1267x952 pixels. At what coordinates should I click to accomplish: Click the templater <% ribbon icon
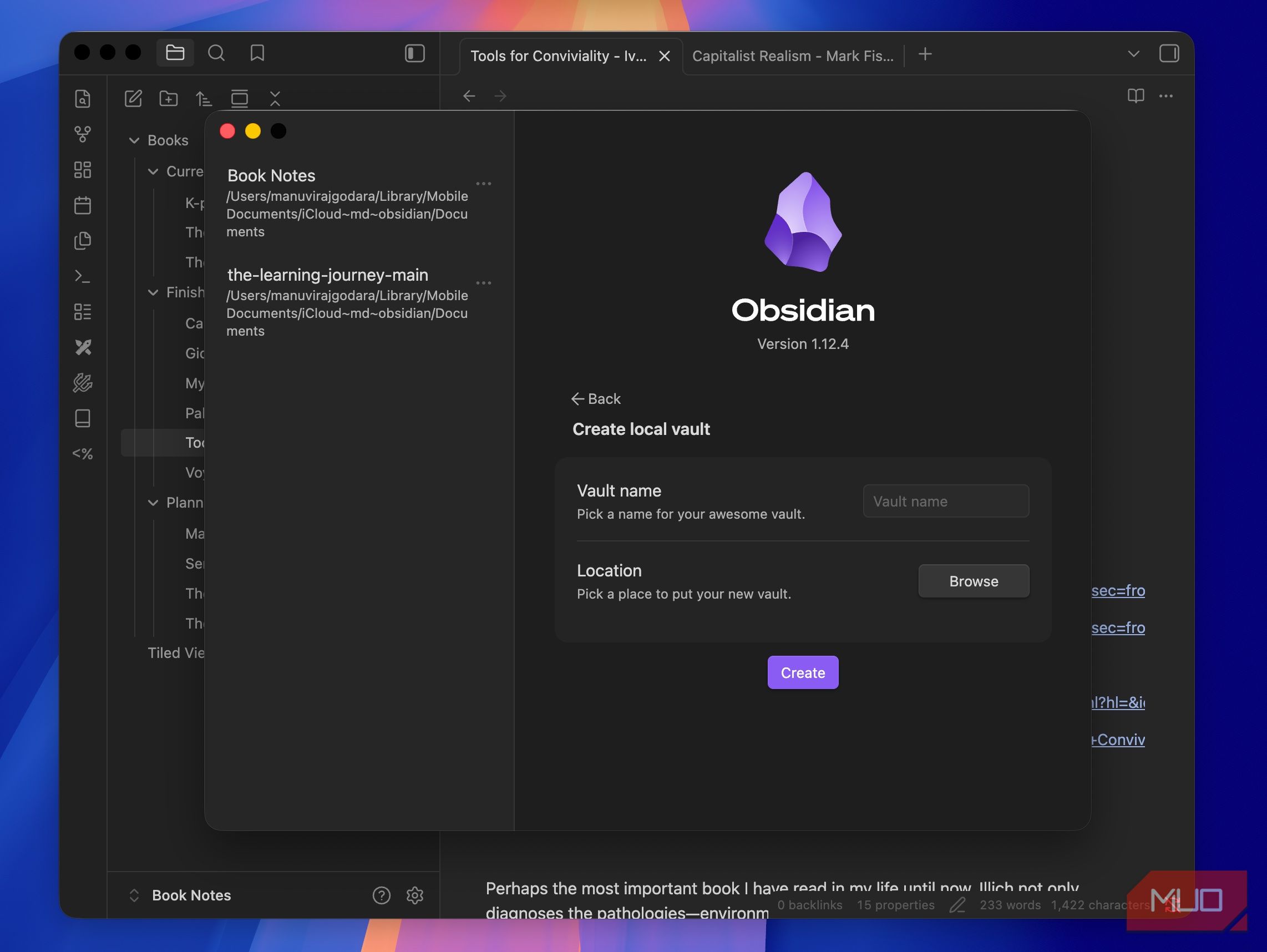pyautogui.click(x=83, y=454)
